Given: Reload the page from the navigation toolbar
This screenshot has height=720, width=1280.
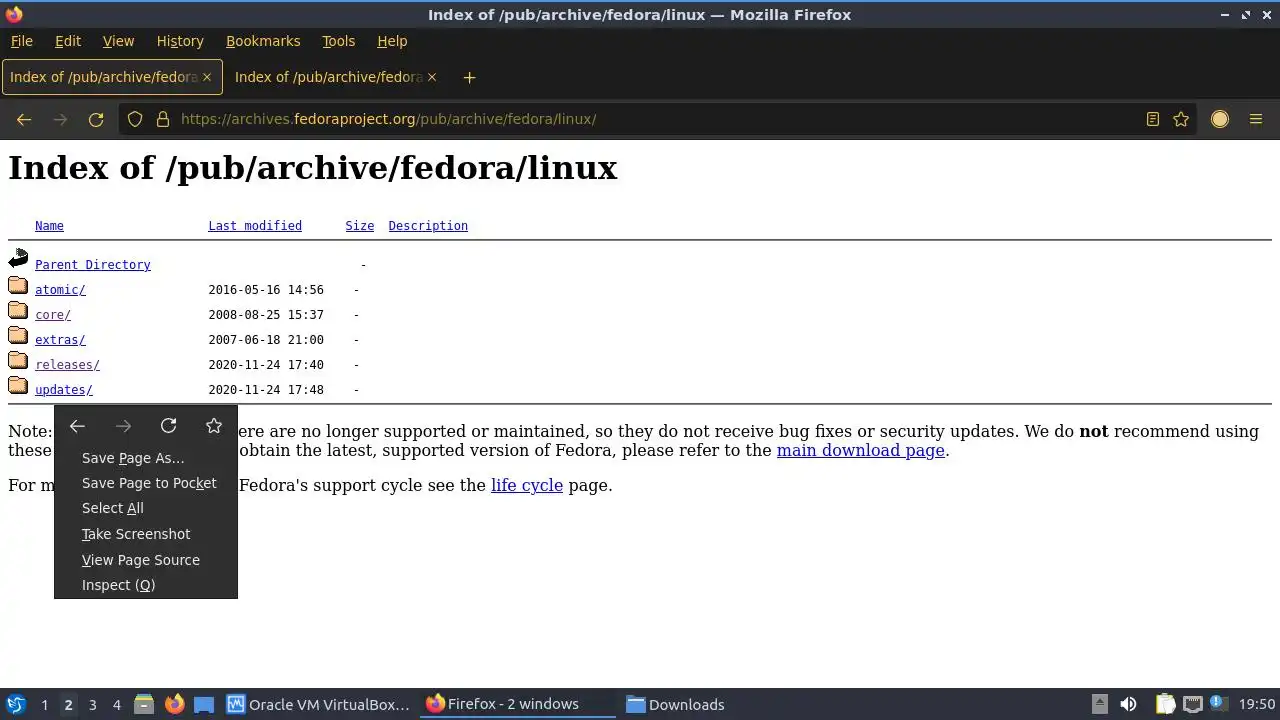Looking at the screenshot, I should click(x=96, y=119).
